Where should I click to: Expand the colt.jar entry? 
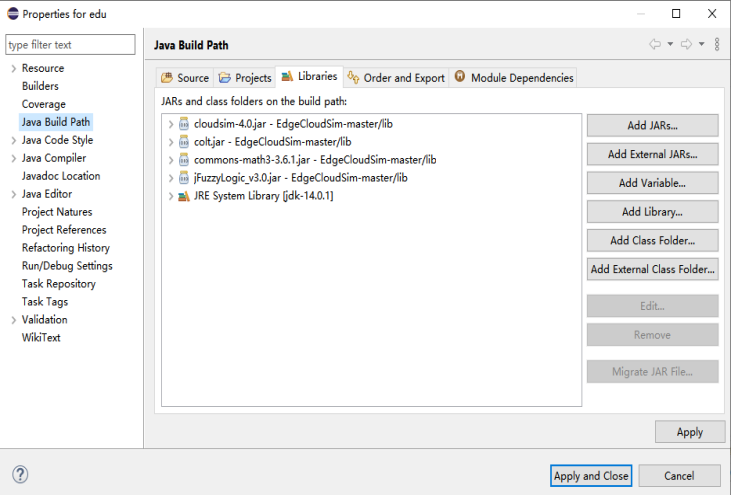(x=171, y=142)
